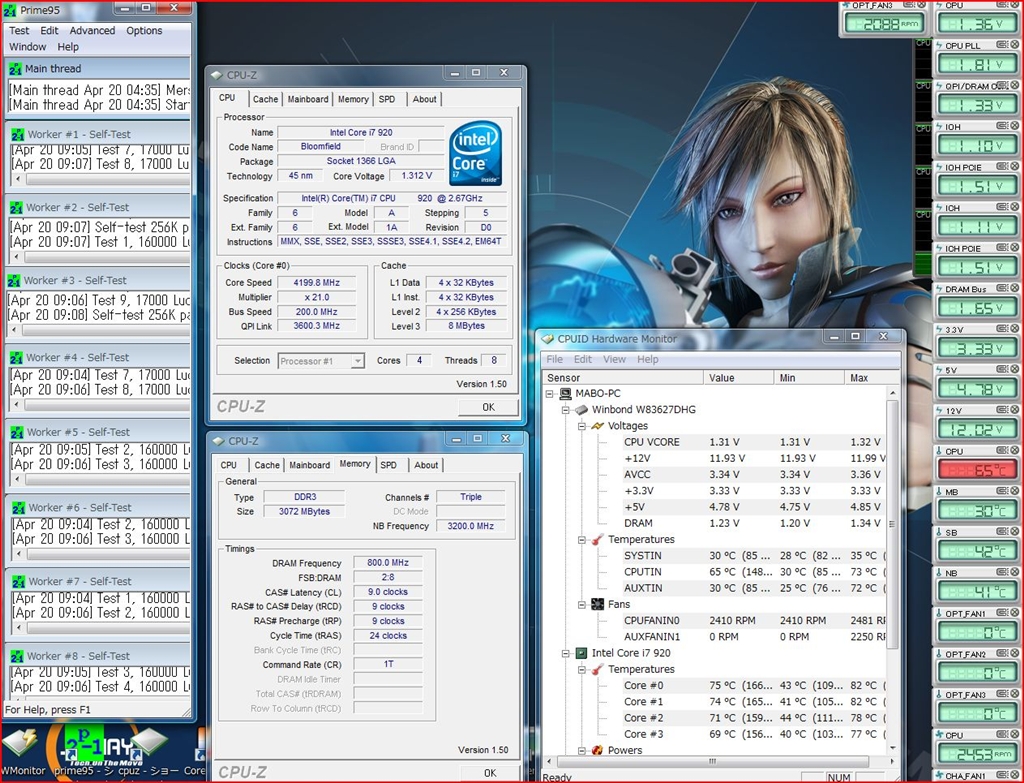The width and height of the screenshot is (1024, 783).
Task: Click the Intel Core i7 logo in CPU-Z
Action: [x=475, y=153]
